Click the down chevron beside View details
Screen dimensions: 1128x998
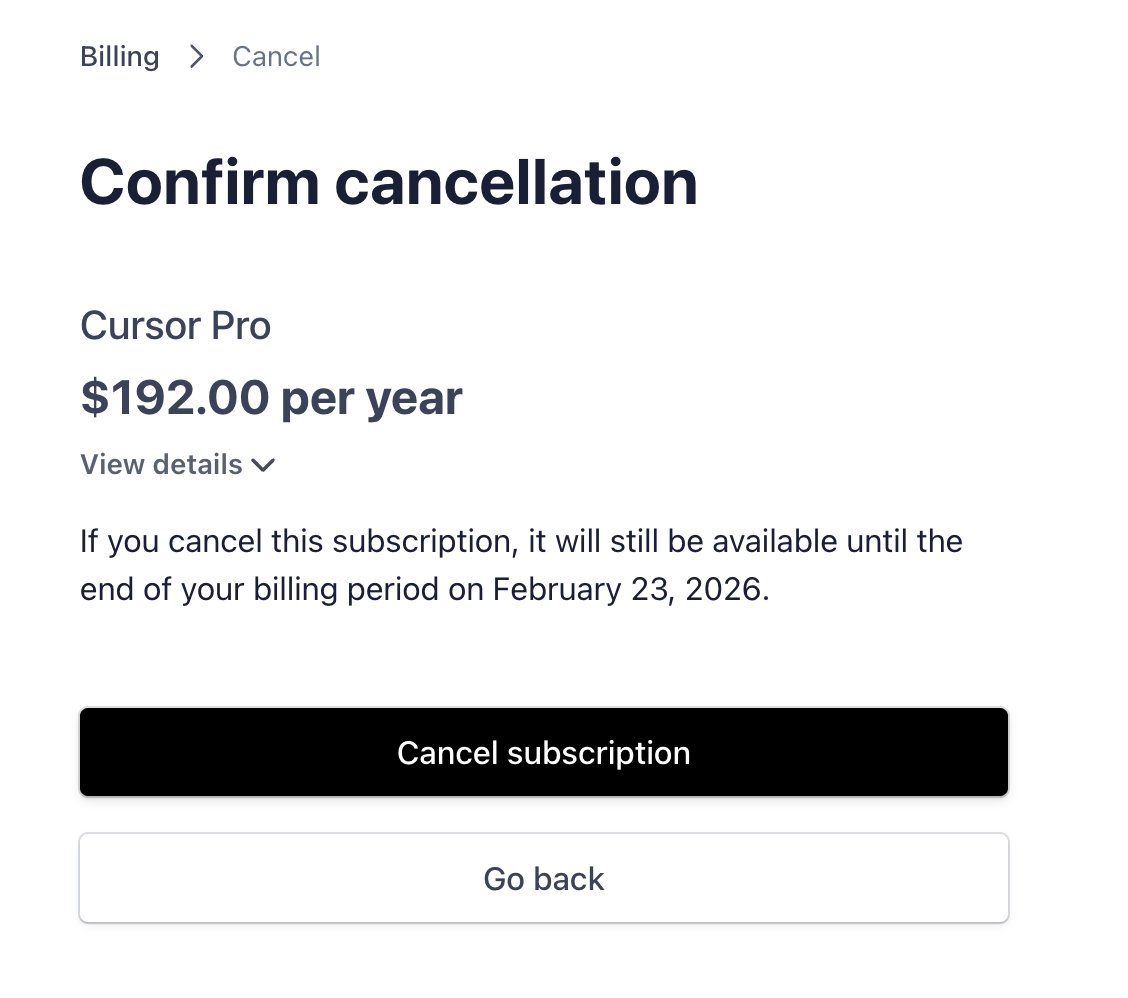click(x=264, y=465)
